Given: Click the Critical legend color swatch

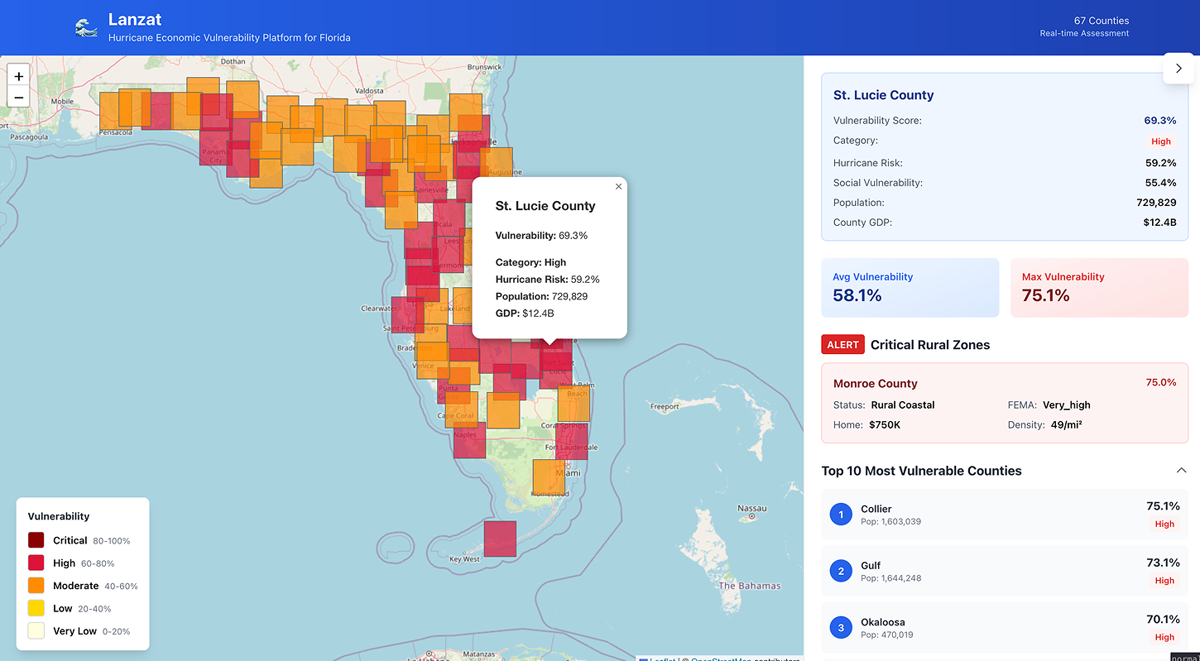Looking at the screenshot, I should 36,540.
